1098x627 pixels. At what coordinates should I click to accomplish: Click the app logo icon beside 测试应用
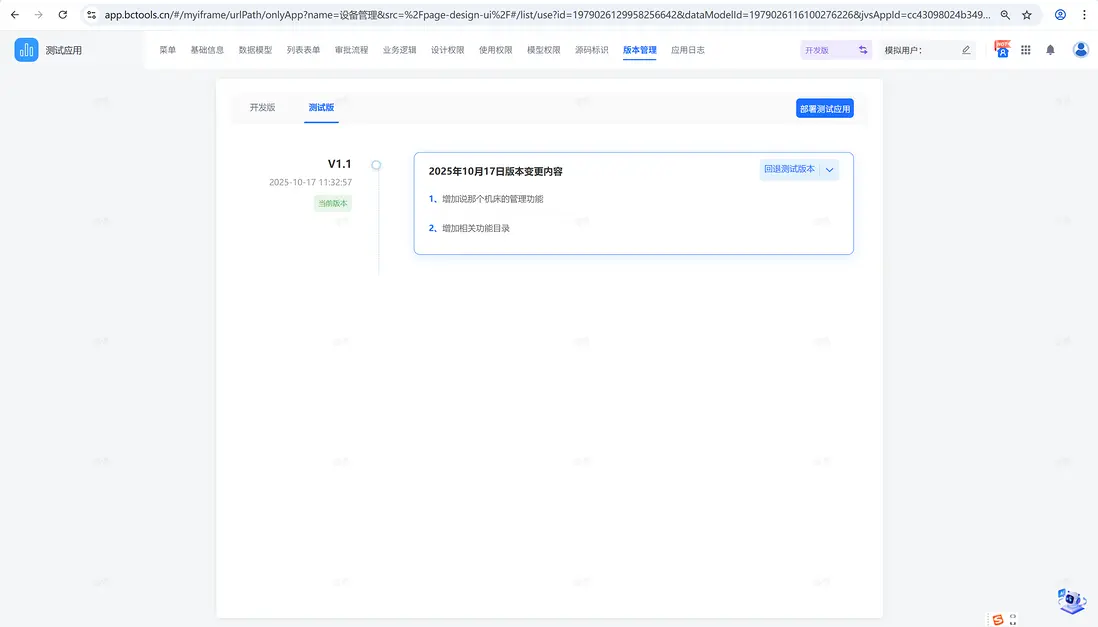[x=26, y=49]
